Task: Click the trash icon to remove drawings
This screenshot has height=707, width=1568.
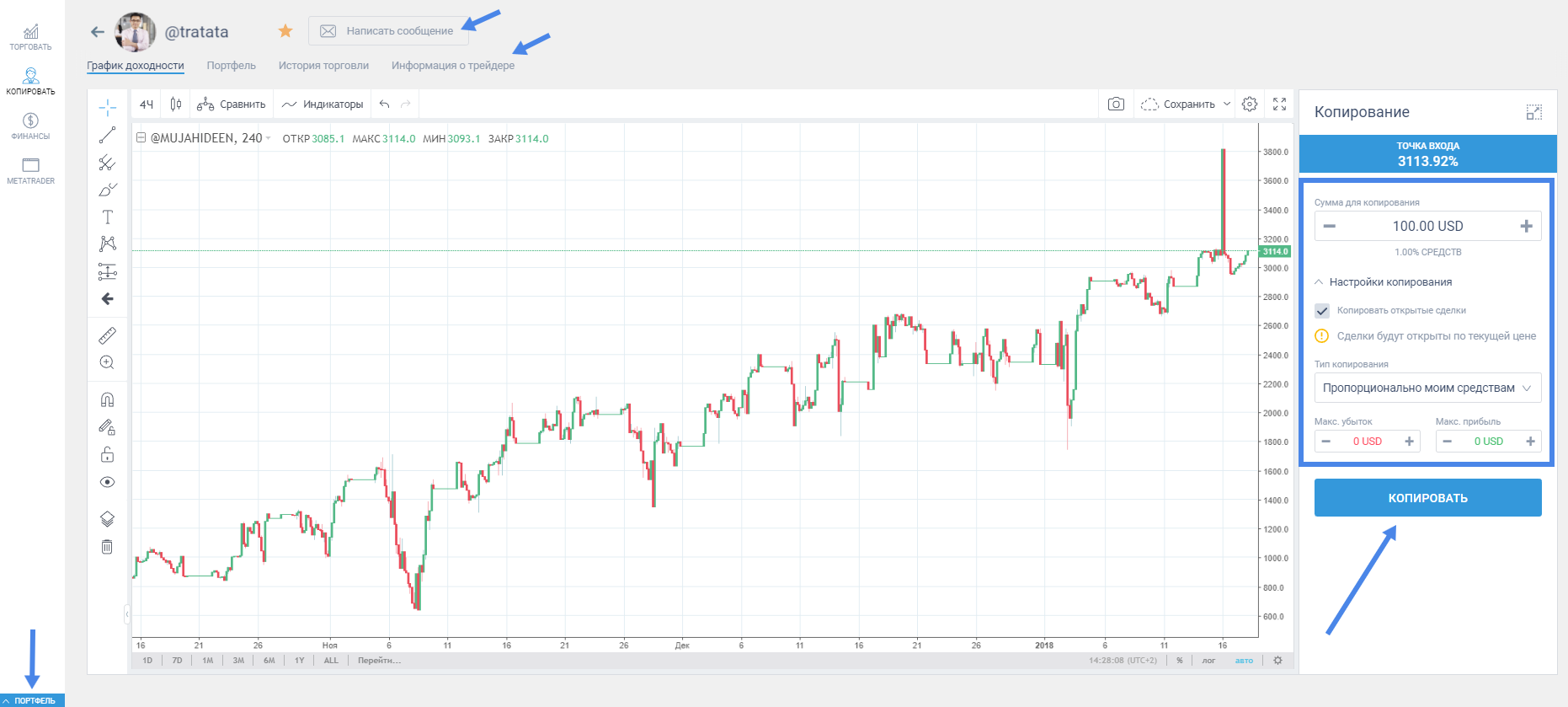Action: click(107, 547)
